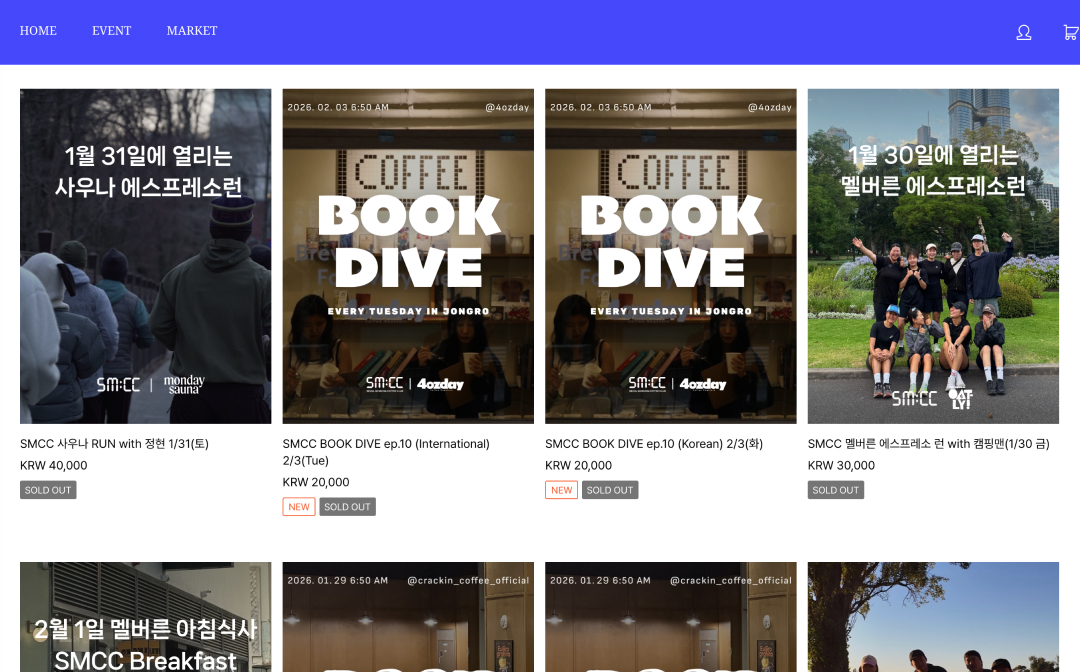Open the EVENT menu item

click(111, 31)
